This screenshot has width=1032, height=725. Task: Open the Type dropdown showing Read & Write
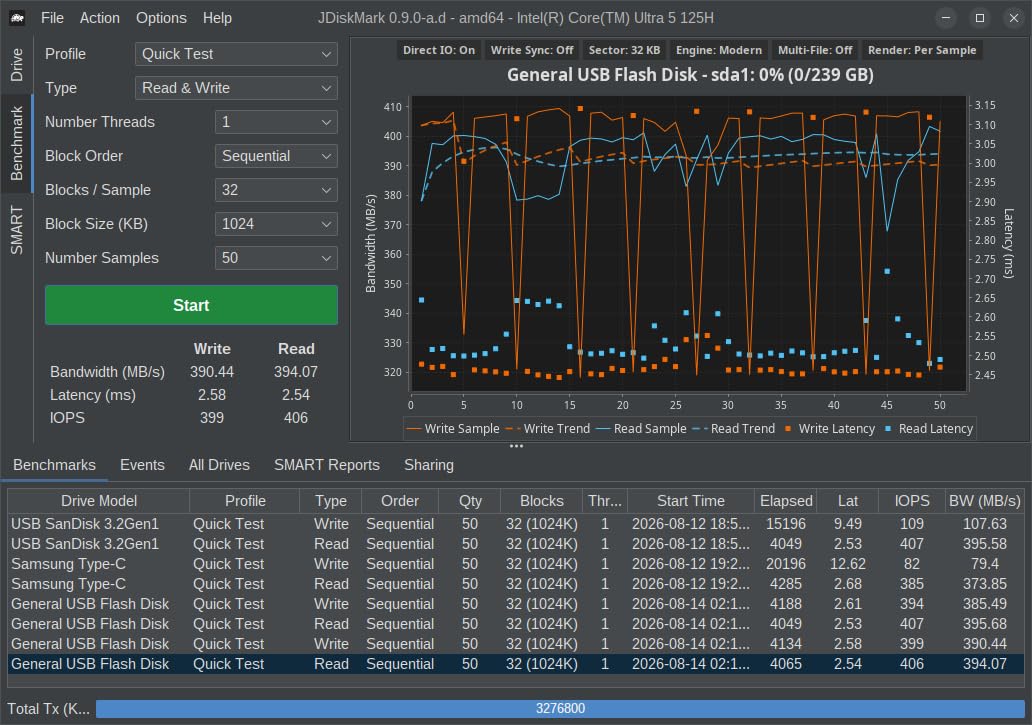click(x=236, y=88)
